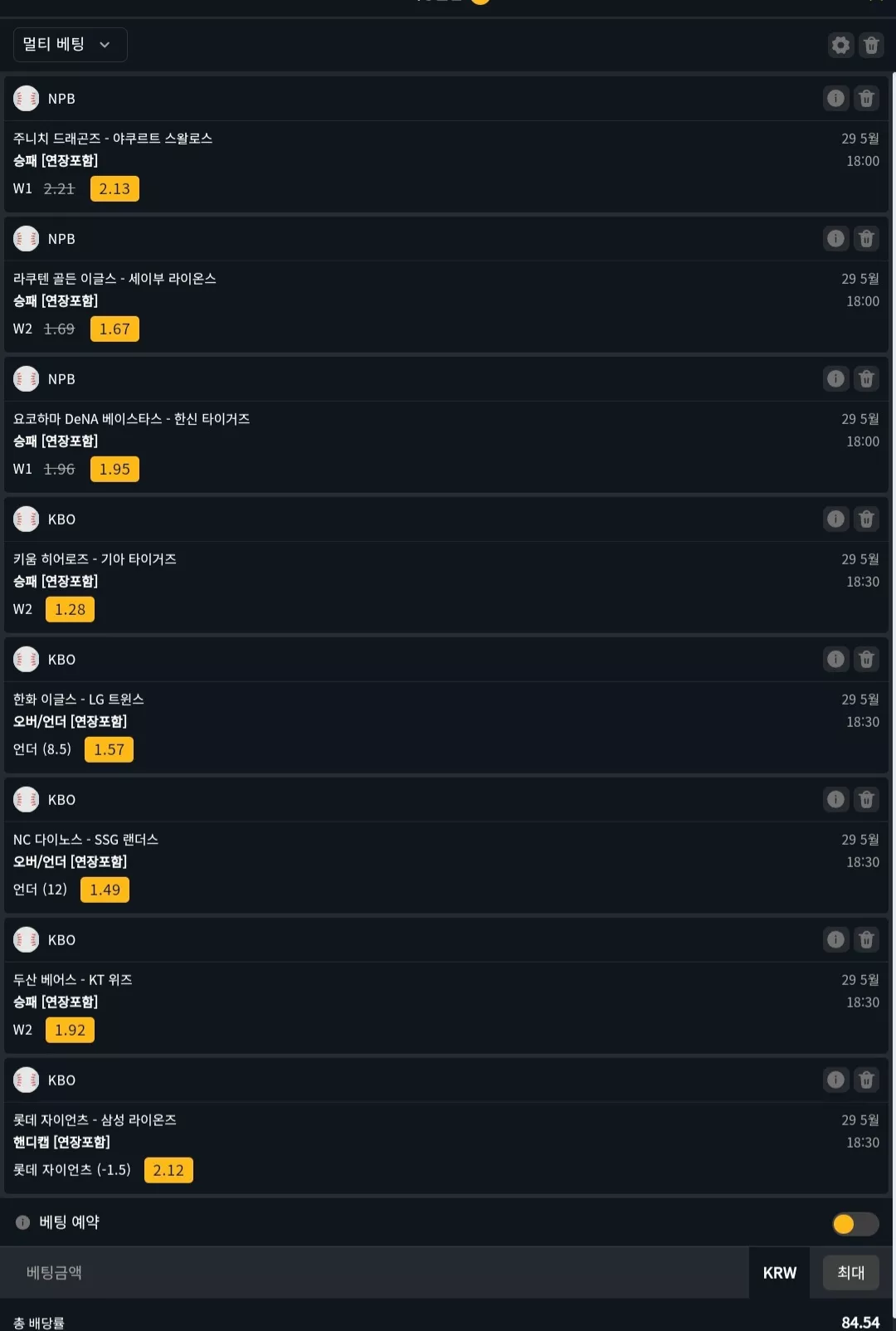Screen dimensions: 896x1331
Task: Click the KRW currency label
Action: (780, 1273)
